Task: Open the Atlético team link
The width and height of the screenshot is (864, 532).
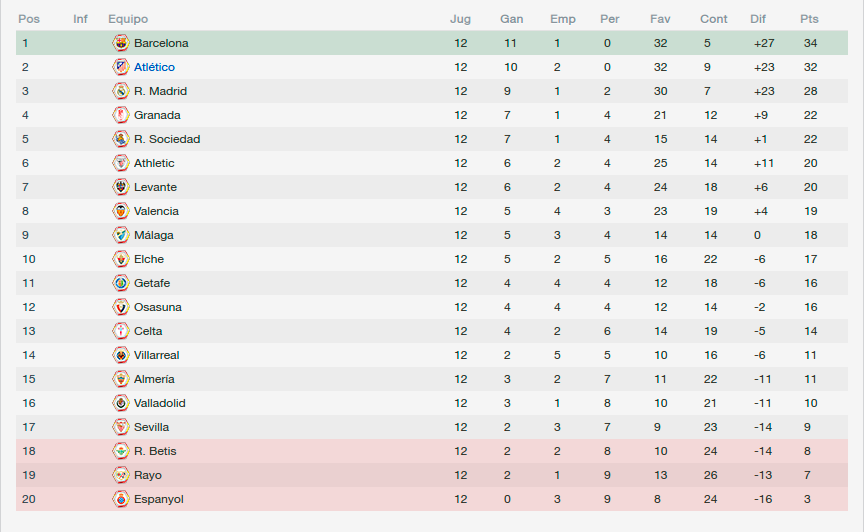Action: tap(154, 67)
